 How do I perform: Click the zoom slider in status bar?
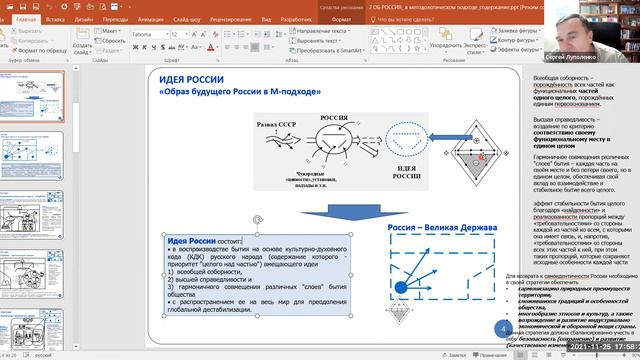pos(596,356)
